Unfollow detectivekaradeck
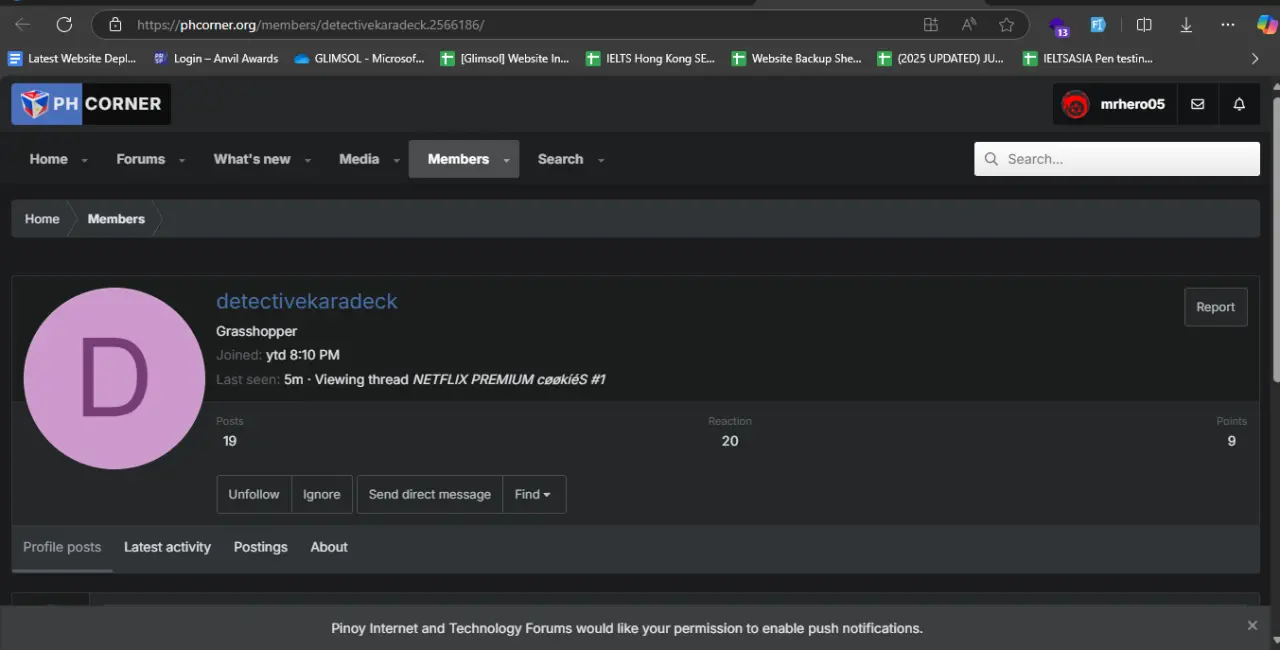The width and height of the screenshot is (1280, 650). coord(254,494)
